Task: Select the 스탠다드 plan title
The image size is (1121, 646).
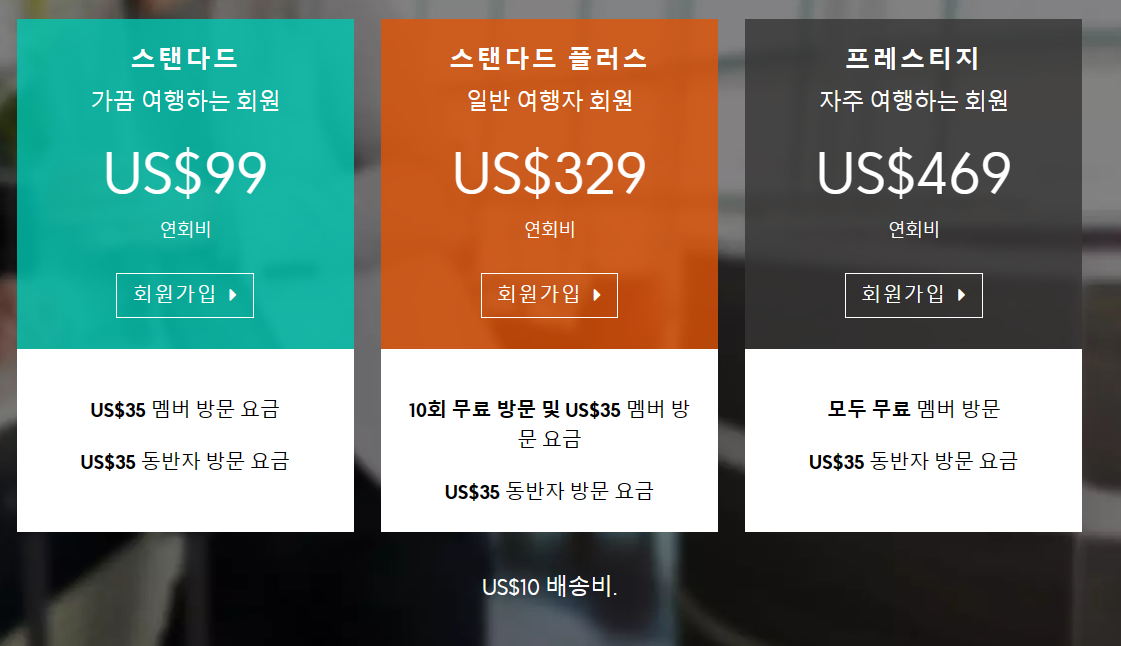Action: point(184,57)
